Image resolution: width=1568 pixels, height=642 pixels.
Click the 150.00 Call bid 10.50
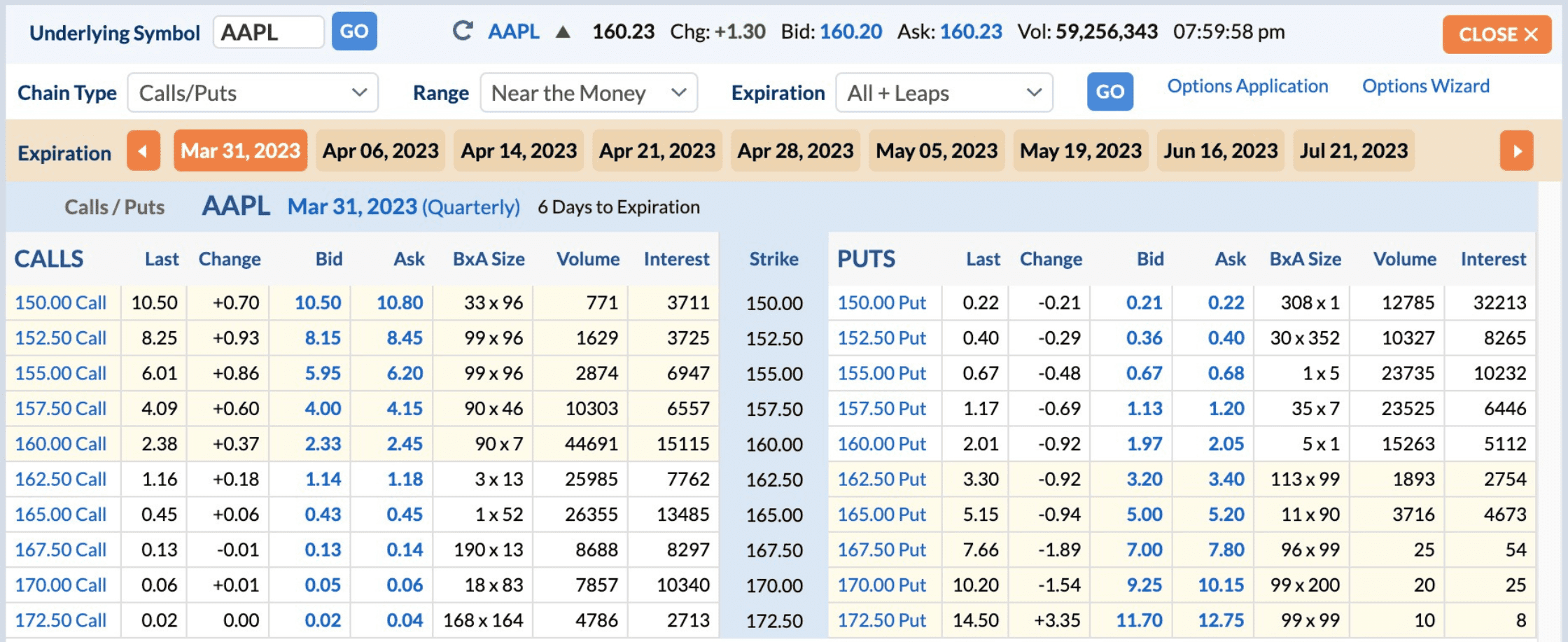pyautogui.click(x=318, y=302)
